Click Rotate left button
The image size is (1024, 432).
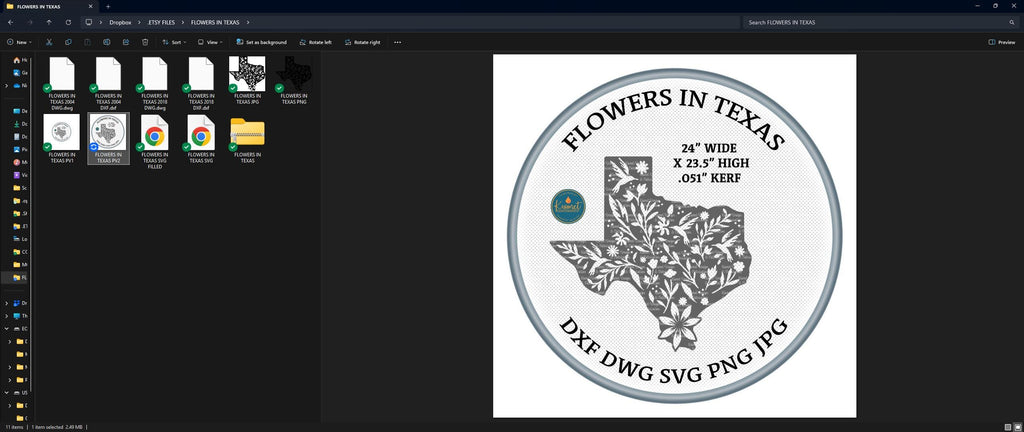315,42
